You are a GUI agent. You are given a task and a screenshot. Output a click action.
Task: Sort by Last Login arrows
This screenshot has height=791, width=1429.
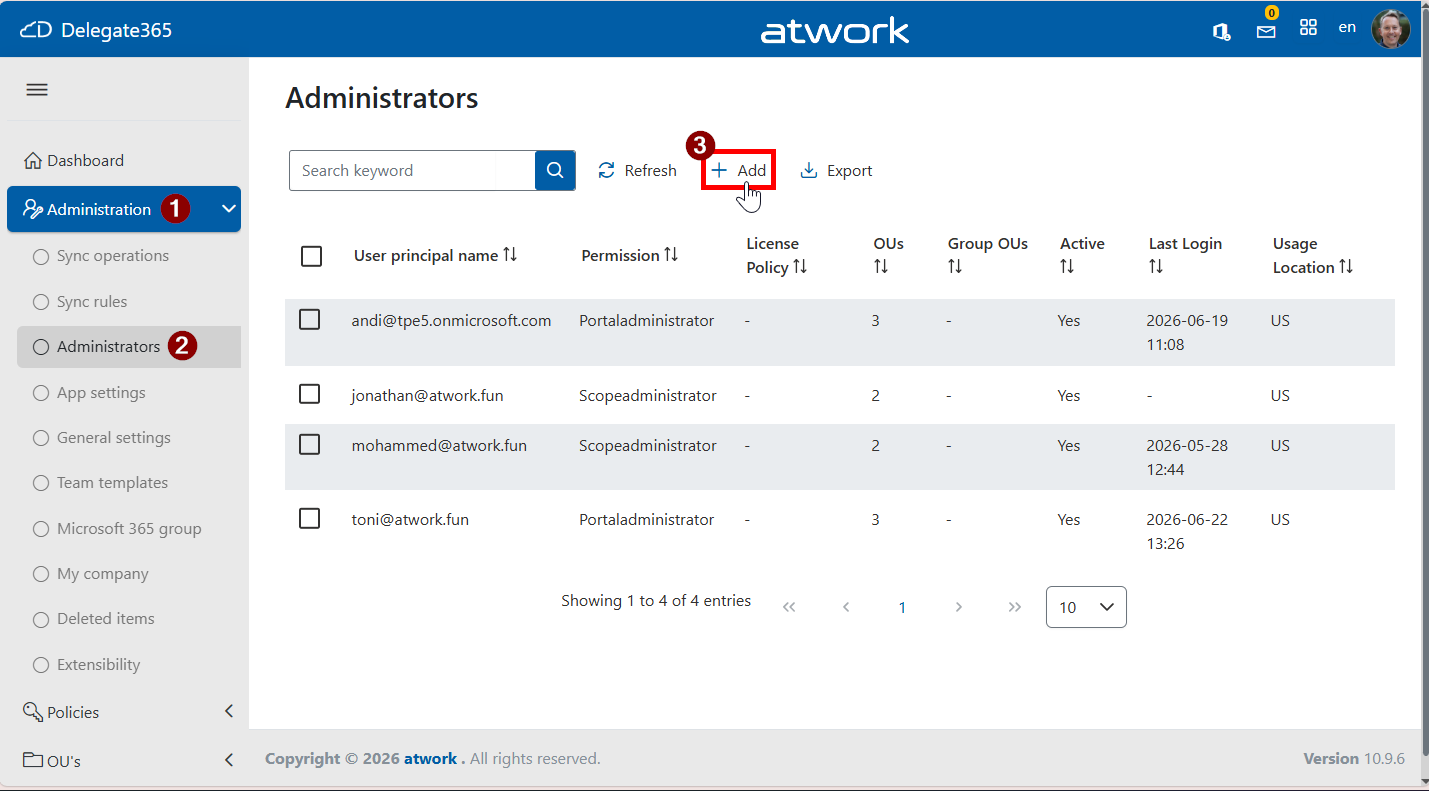click(1156, 267)
